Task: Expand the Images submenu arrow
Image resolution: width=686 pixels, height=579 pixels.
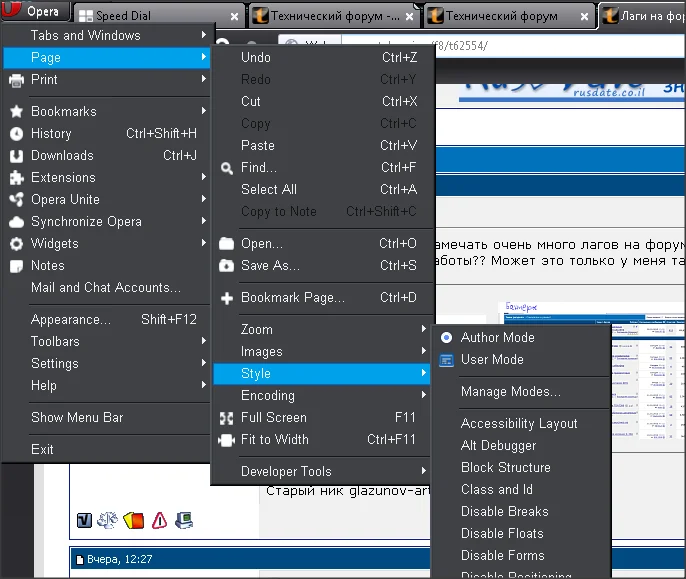Action: tap(424, 350)
